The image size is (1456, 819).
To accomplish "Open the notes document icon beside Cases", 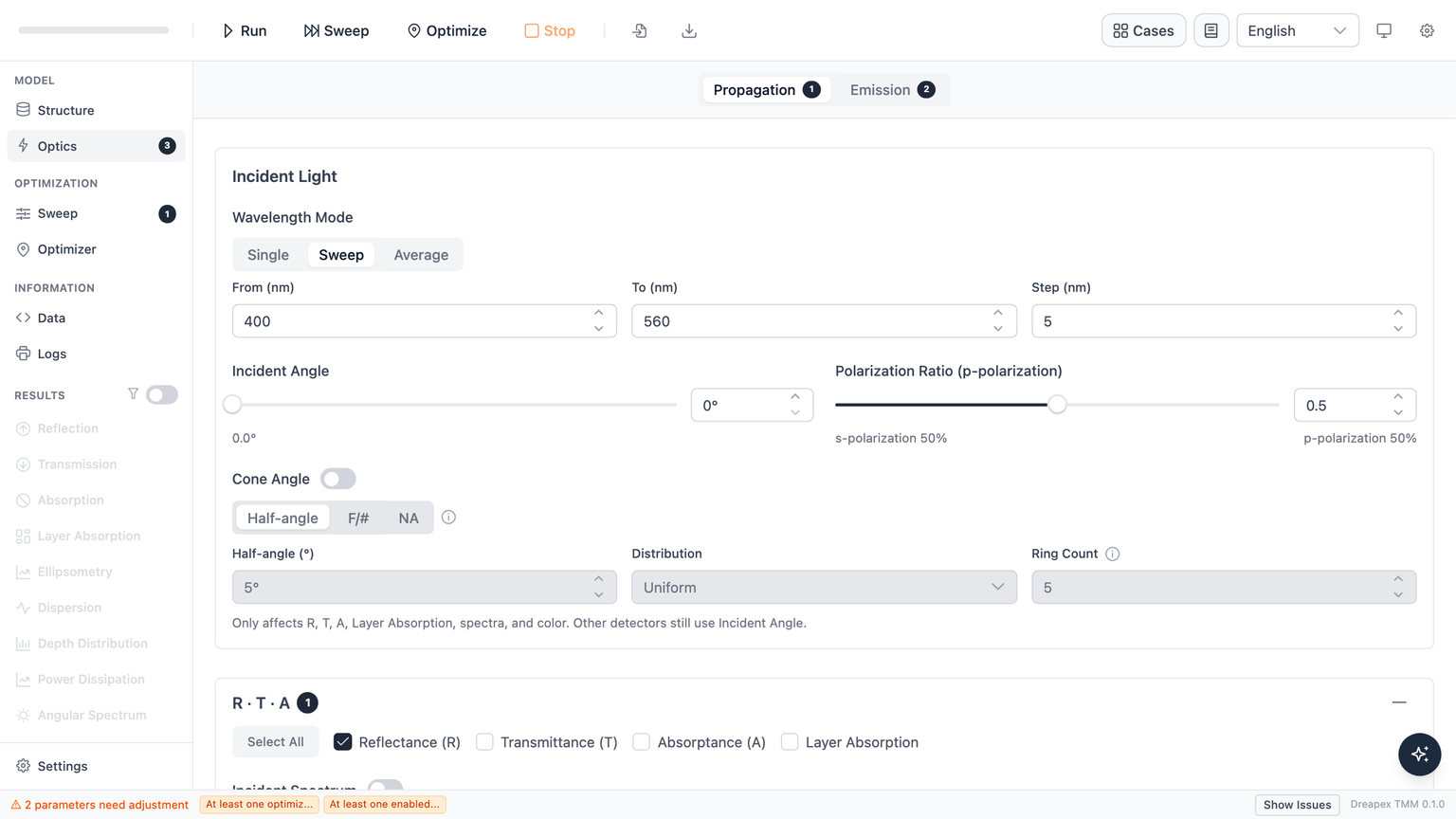I will click(1210, 30).
